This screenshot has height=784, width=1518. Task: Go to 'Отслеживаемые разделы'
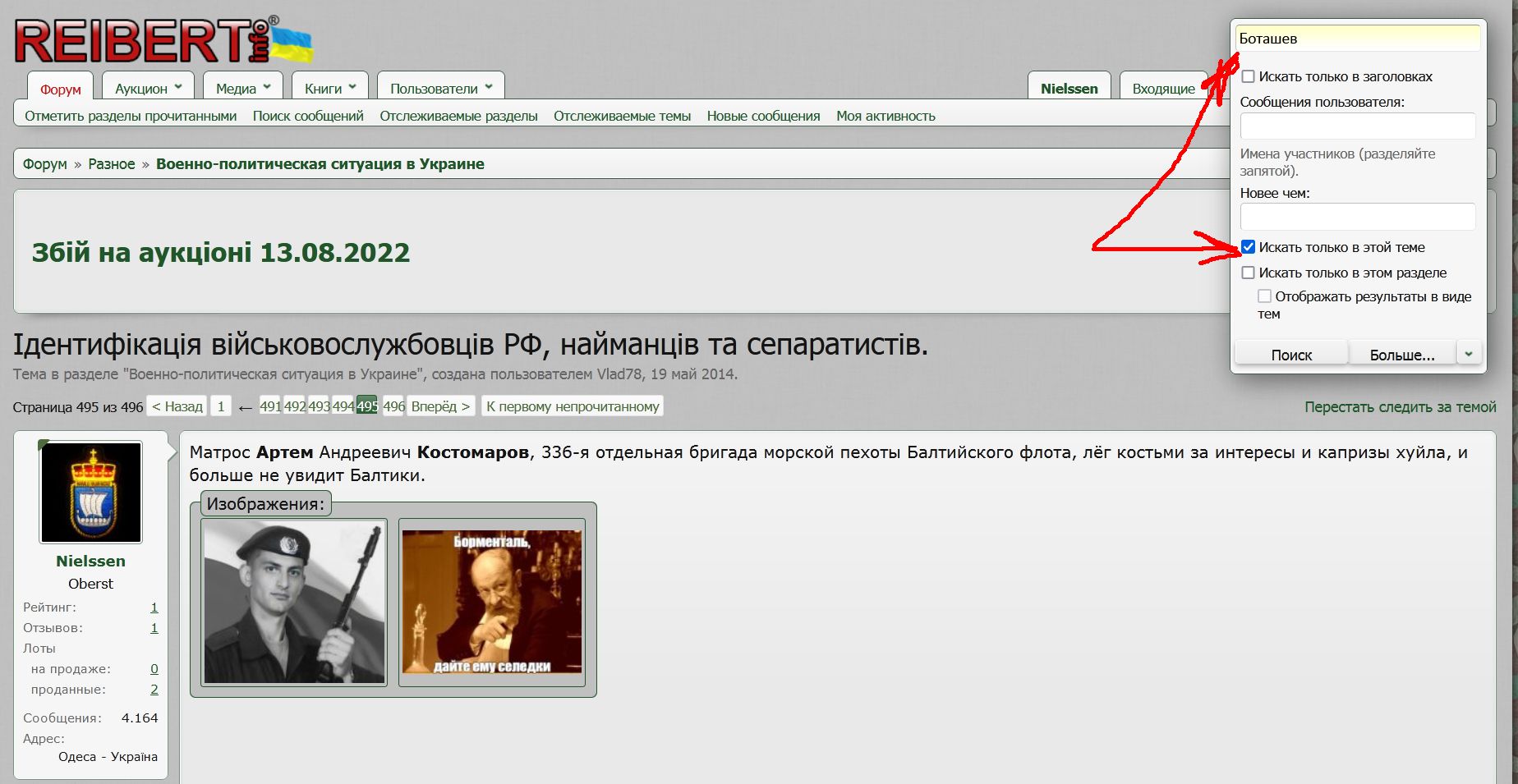[458, 116]
